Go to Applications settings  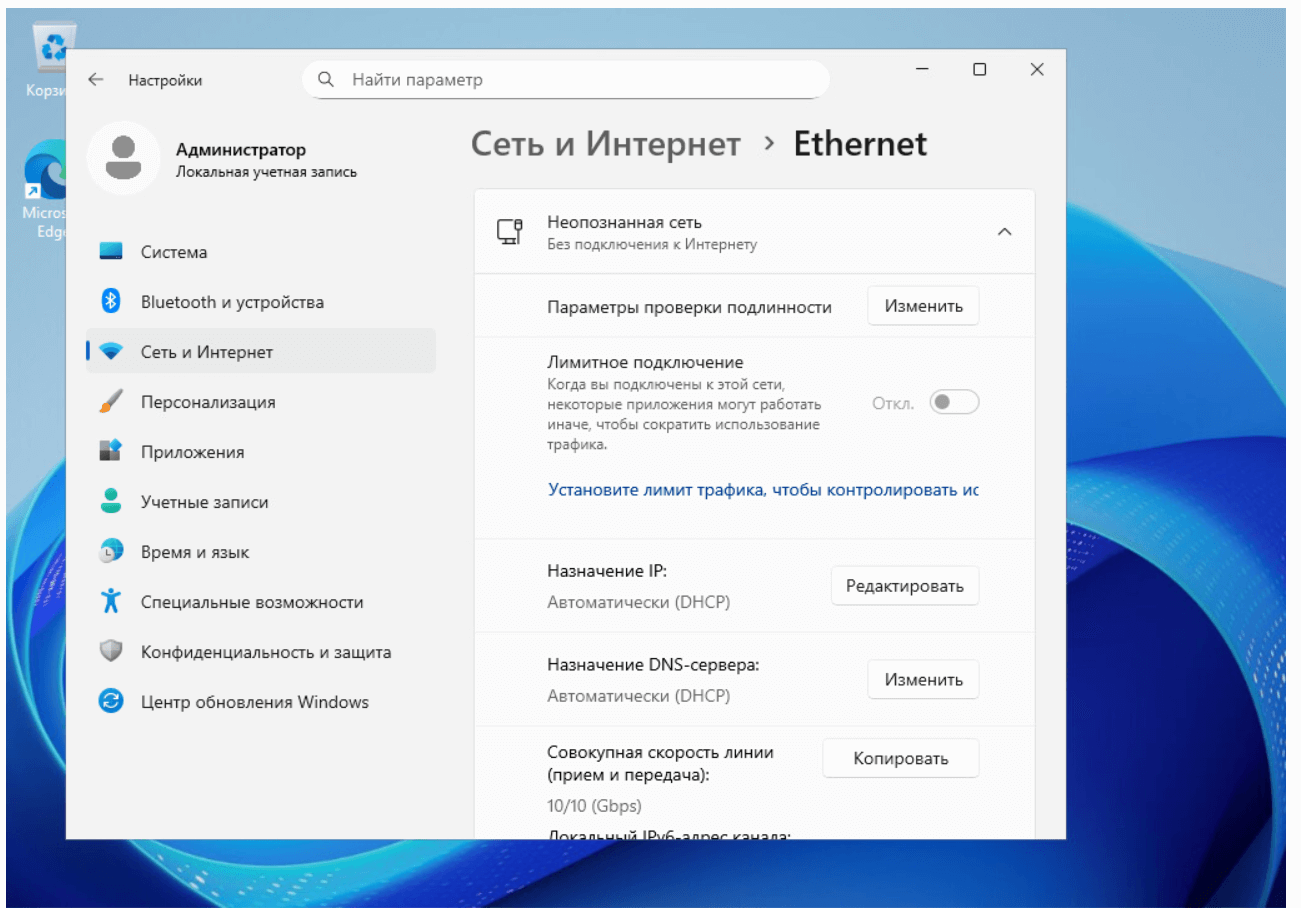click(192, 452)
